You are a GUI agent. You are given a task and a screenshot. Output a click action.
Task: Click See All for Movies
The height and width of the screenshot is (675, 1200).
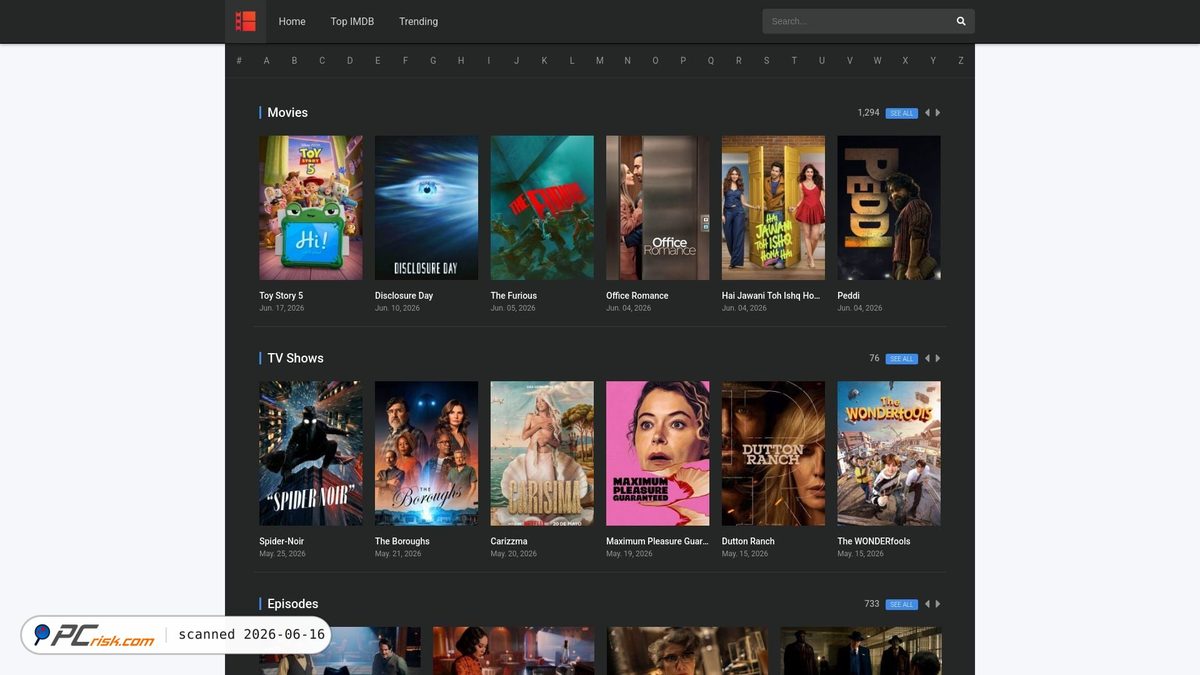click(x=902, y=113)
